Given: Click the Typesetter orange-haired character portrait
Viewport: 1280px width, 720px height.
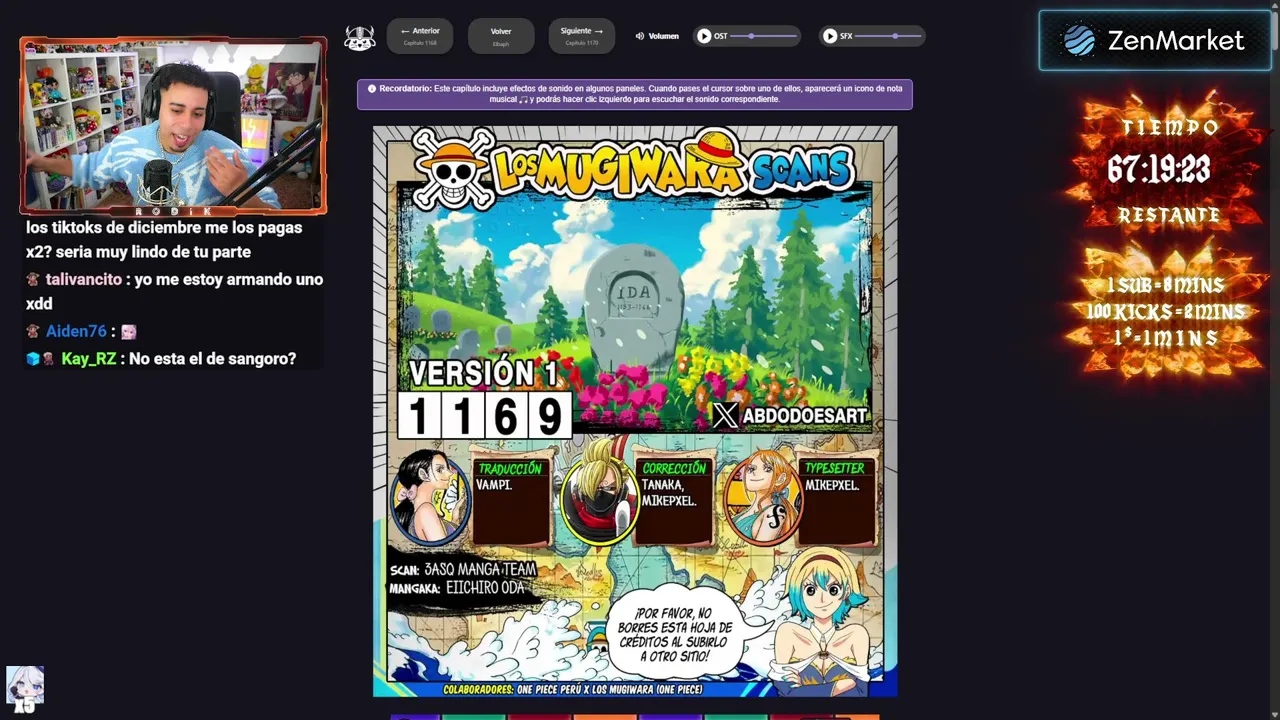Looking at the screenshot, I should [x=764, y=496].
